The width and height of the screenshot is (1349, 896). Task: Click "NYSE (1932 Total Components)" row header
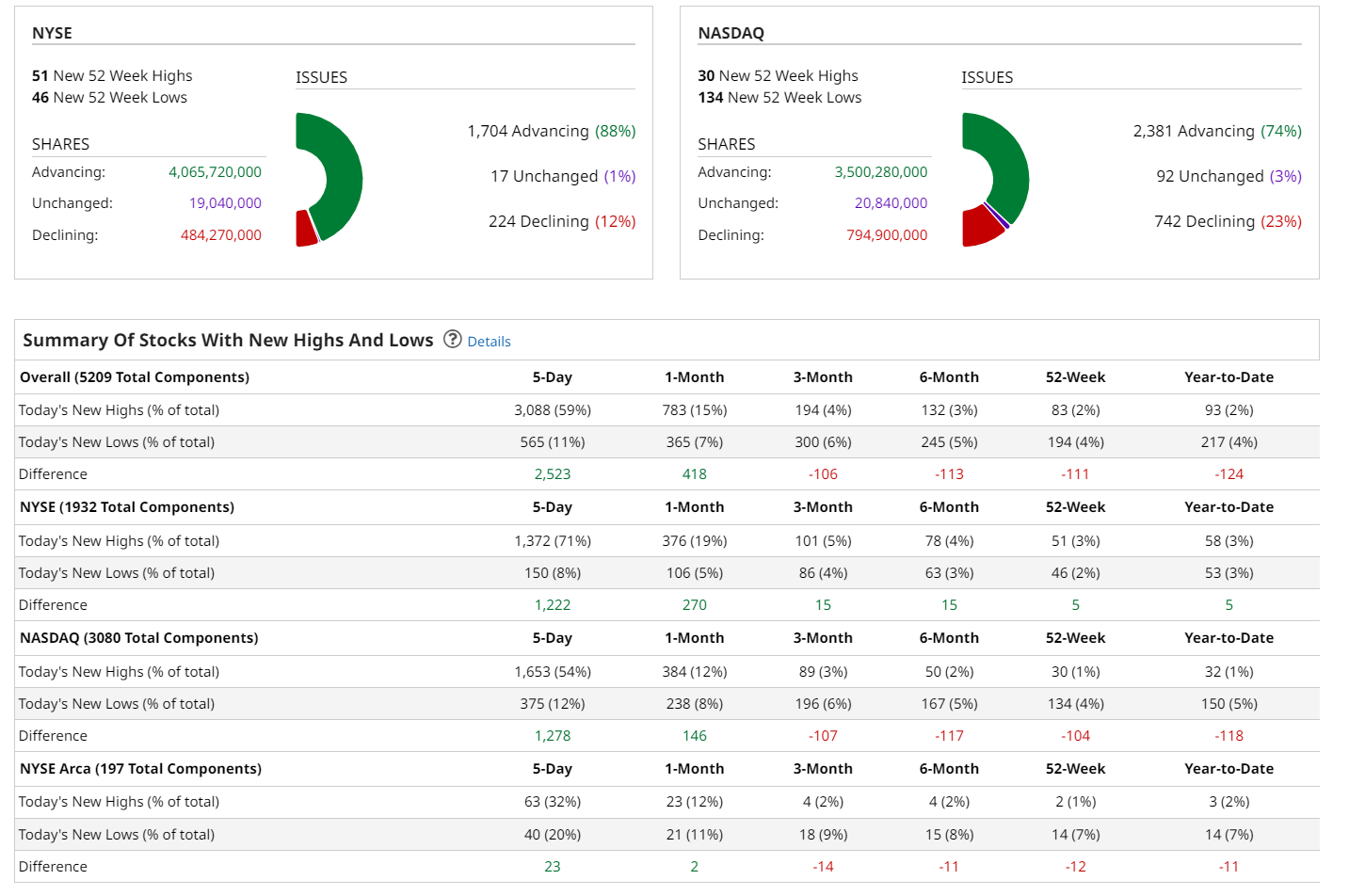127,507
